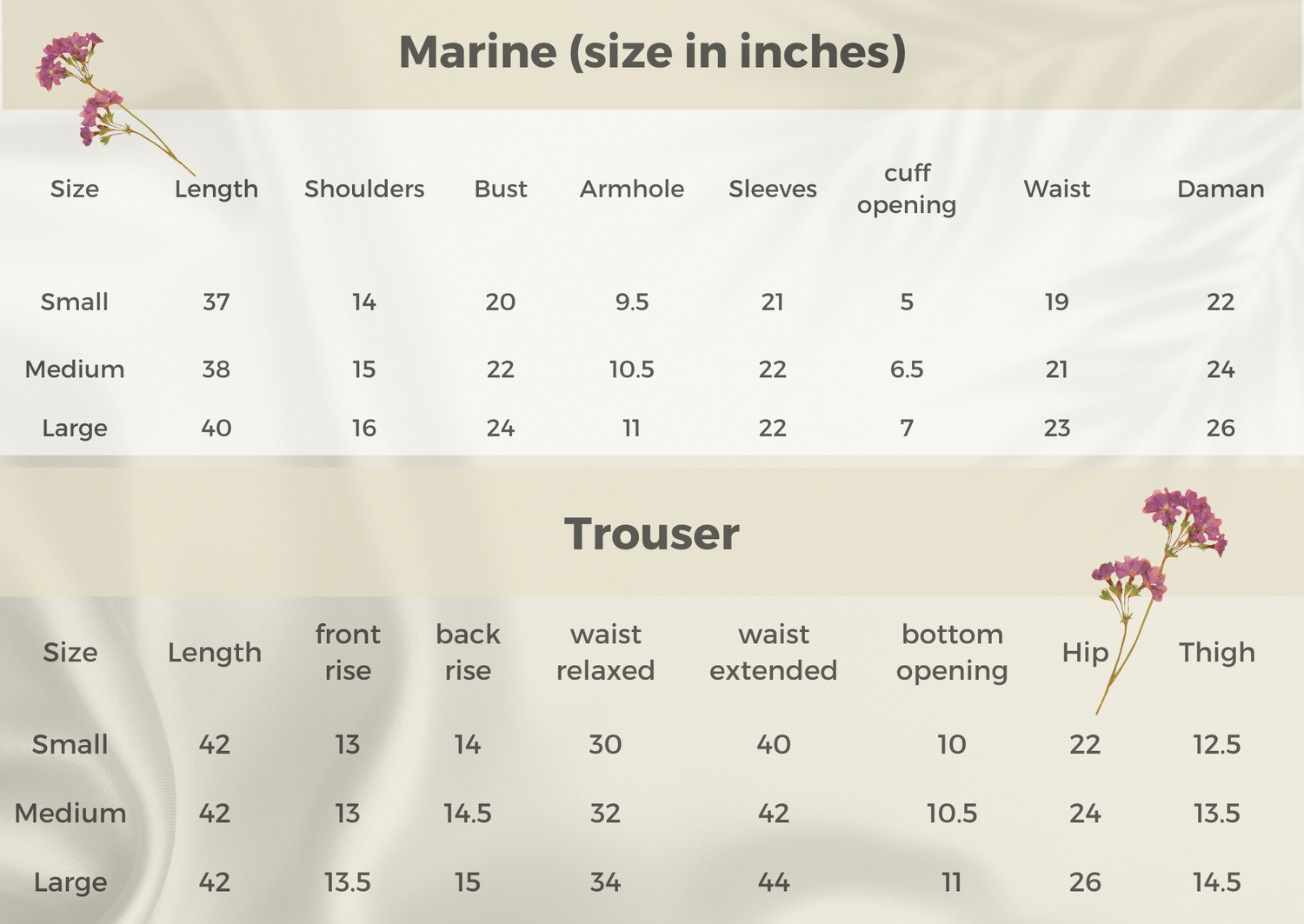Click the "Trouser" section heading

pos(652,534)
